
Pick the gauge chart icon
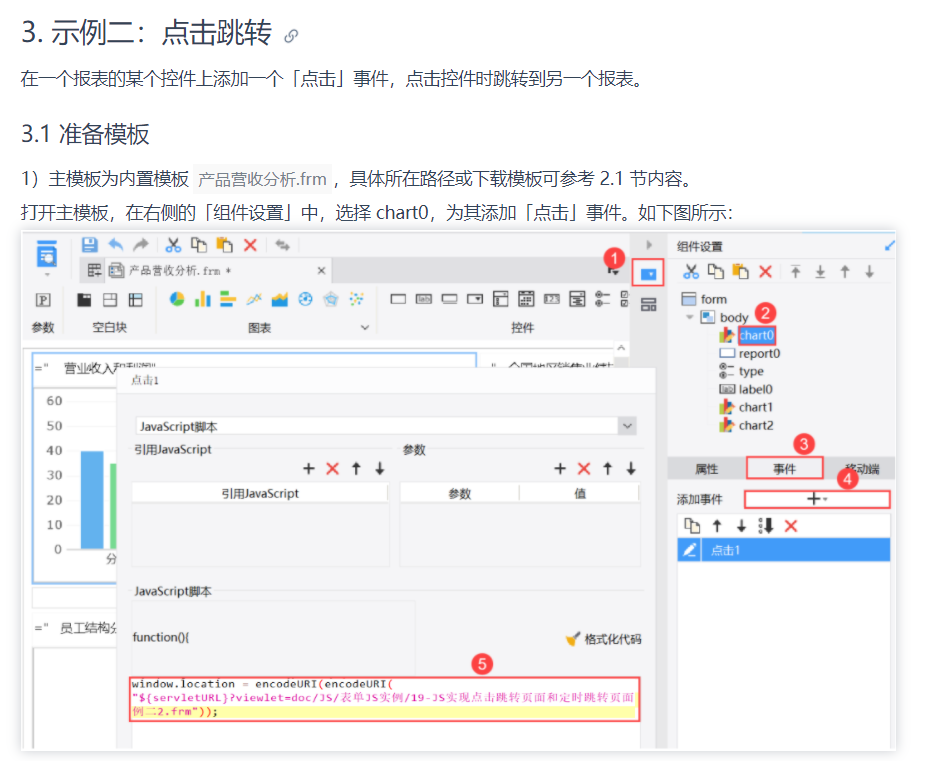pyautogui.click(x=306, y=299)
